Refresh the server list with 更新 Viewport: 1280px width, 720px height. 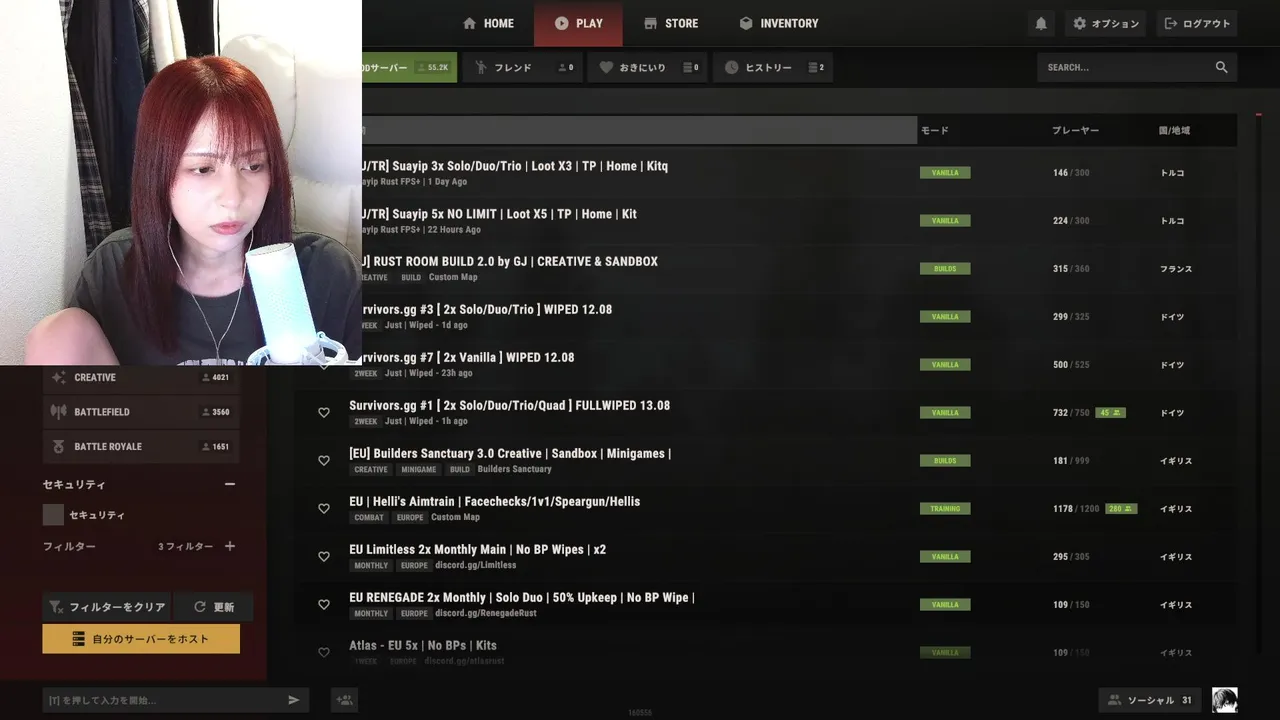click(213, 607)
